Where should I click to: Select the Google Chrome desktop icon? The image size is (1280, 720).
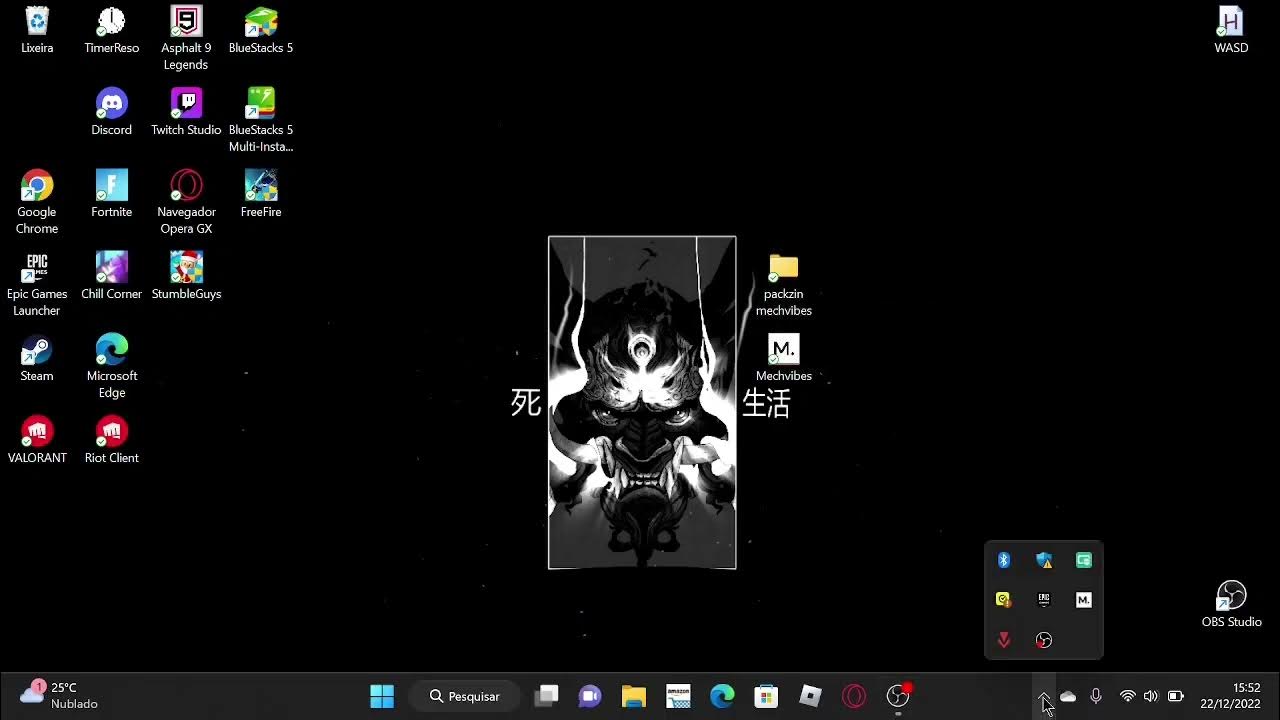pos(37,202)
